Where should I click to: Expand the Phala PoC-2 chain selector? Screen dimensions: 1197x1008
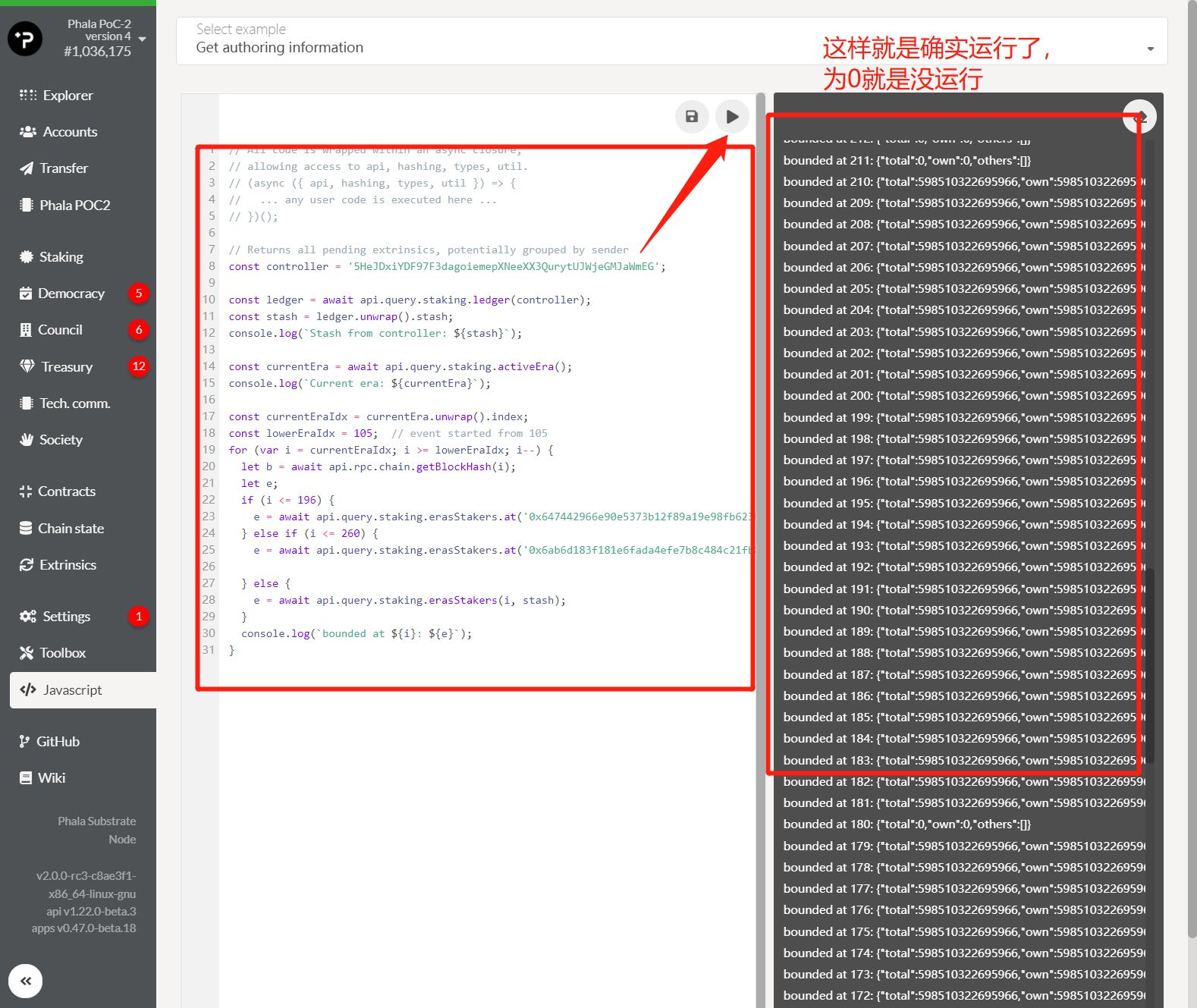click(142, 39)
